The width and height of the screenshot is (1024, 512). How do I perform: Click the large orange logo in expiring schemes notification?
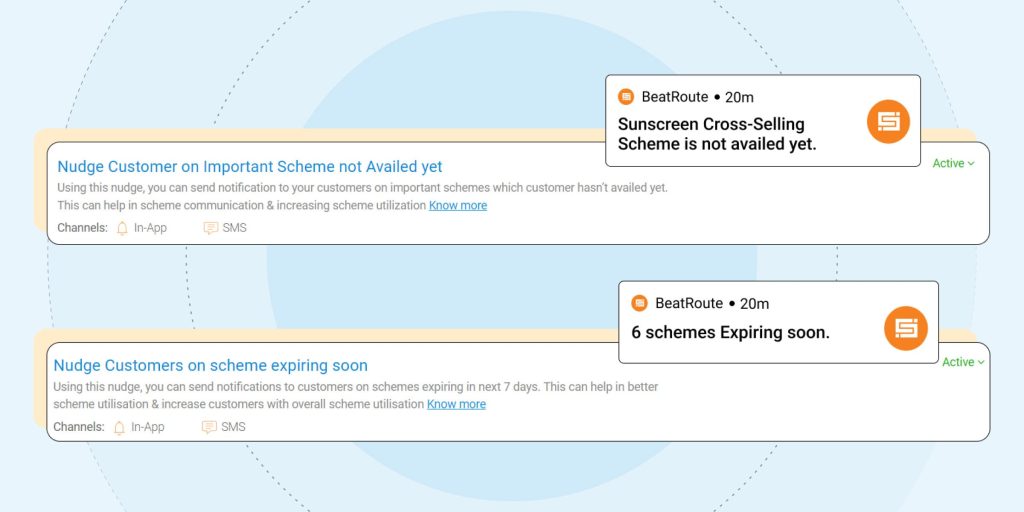pyautogui.click(x=906, y=328)
